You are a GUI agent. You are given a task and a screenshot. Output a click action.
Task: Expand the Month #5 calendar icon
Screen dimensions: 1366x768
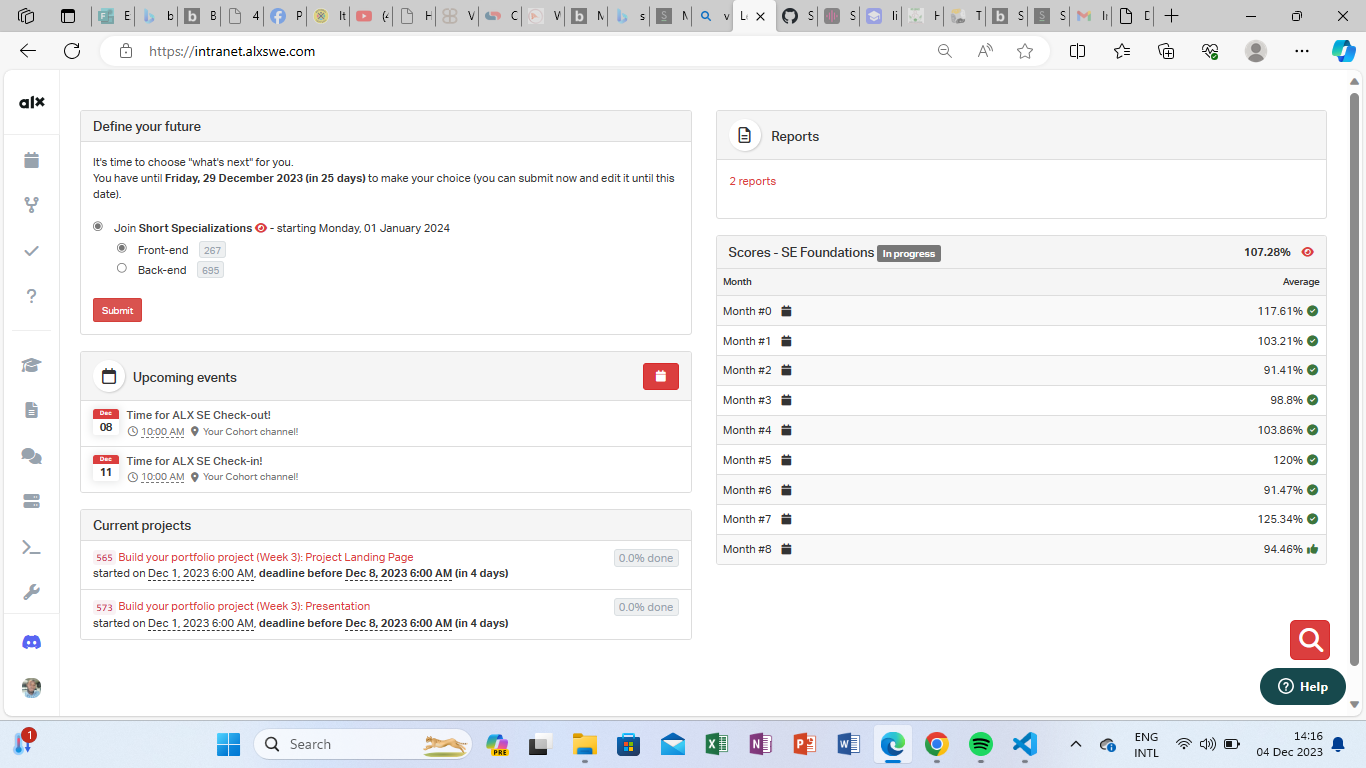pos(786,460)
